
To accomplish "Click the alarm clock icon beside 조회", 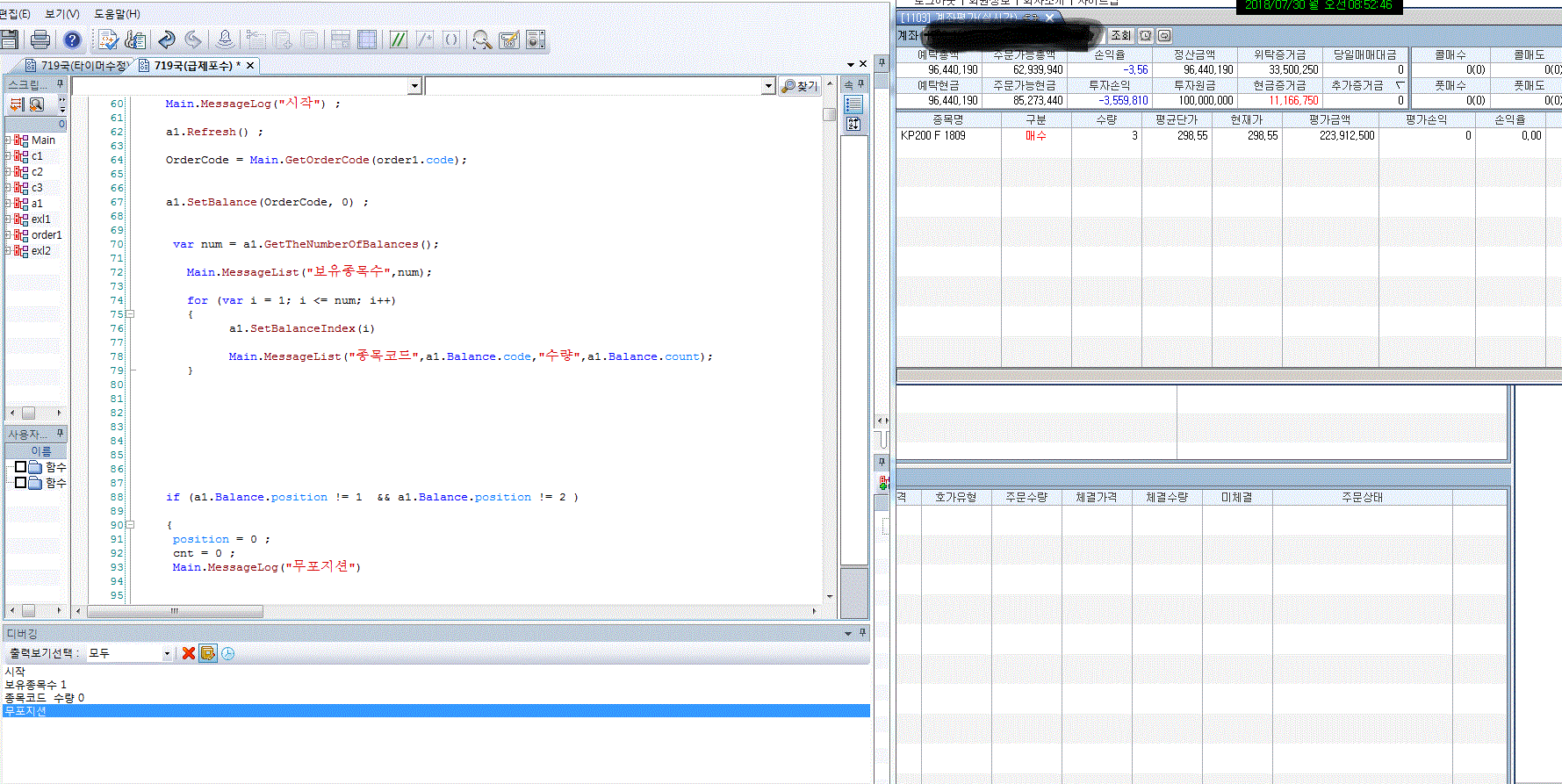I will [1145, 36].
